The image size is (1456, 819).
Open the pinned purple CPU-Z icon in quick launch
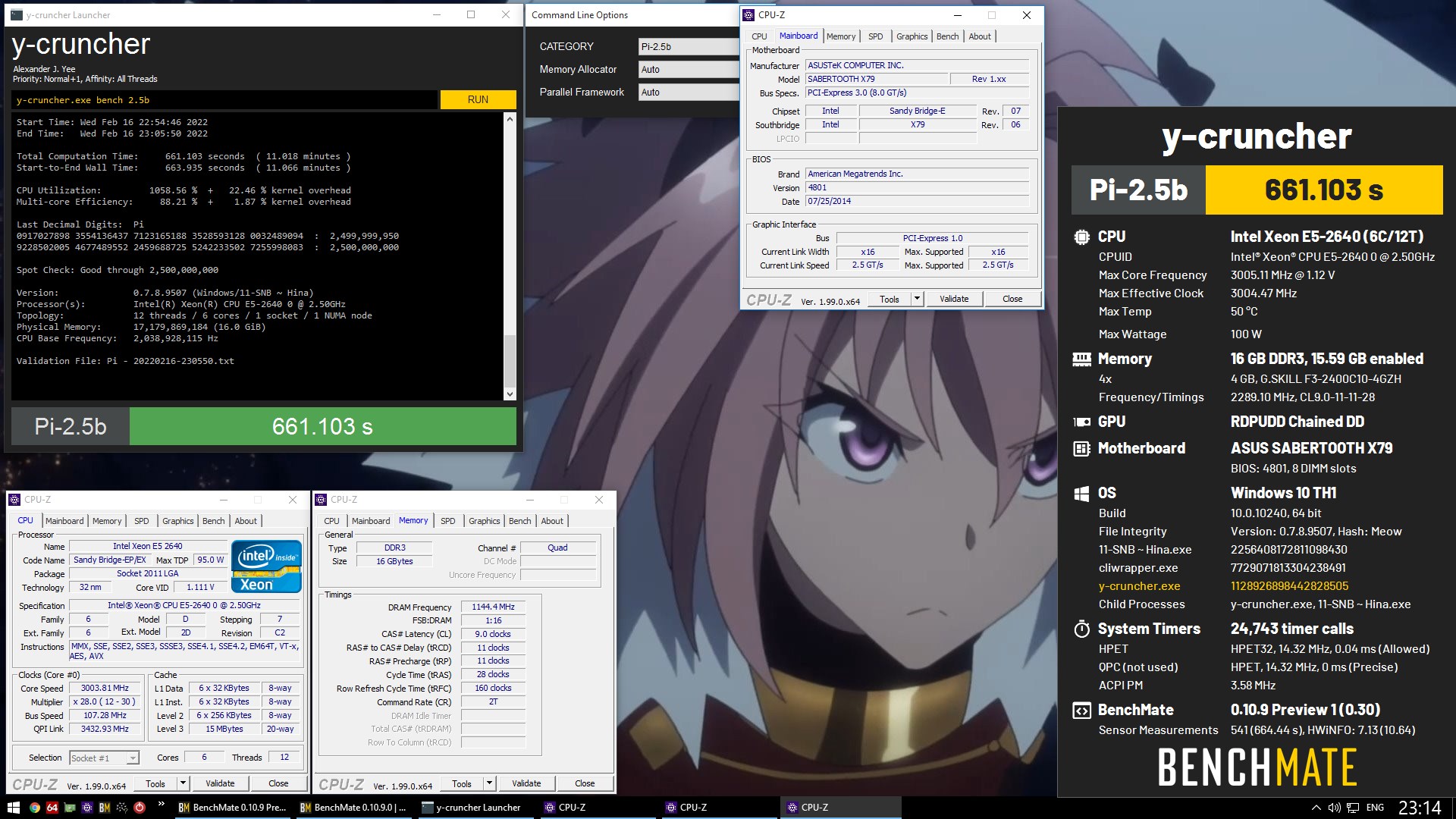click(x=87, y=808)
